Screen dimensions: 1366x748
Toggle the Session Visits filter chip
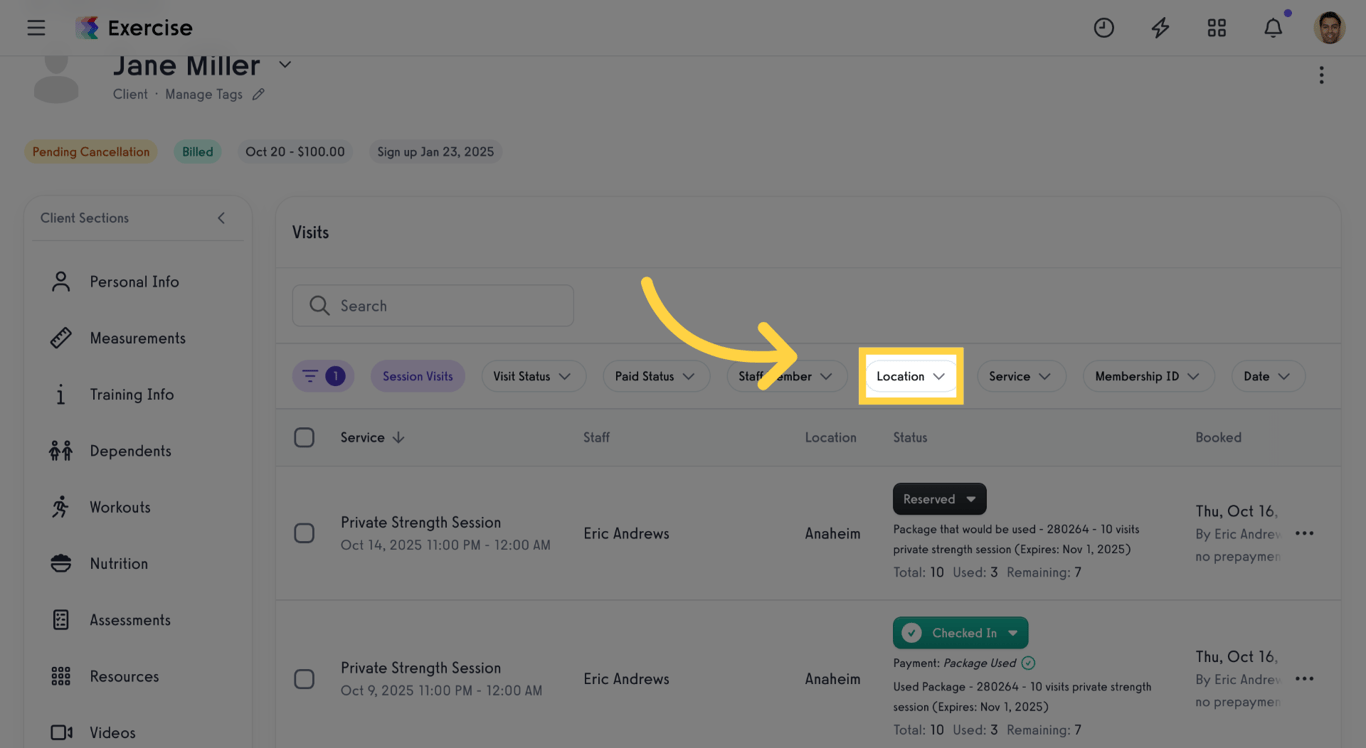pyautogui.click(x=418, y=376)
